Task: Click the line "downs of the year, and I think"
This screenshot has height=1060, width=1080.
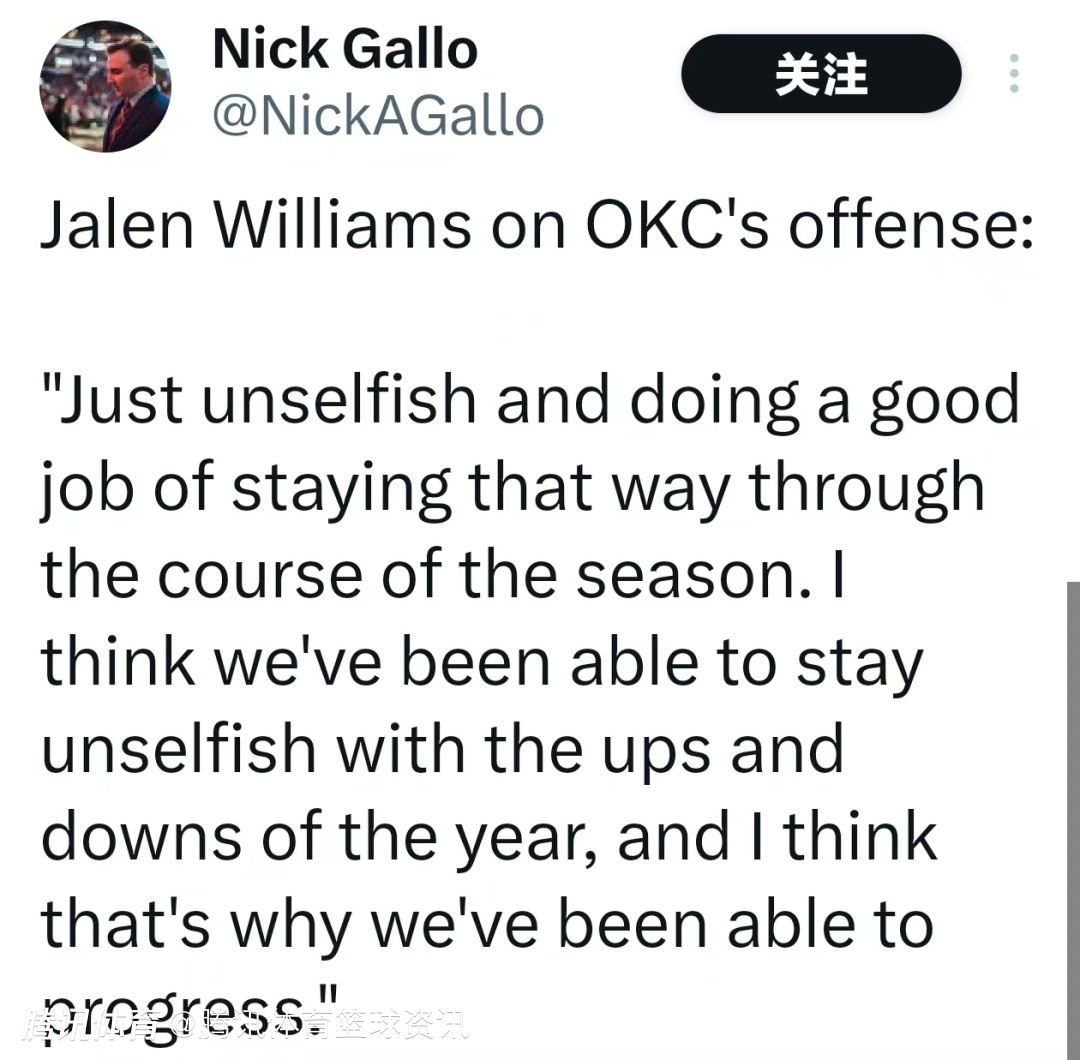Action: click(x=489, y=837)
